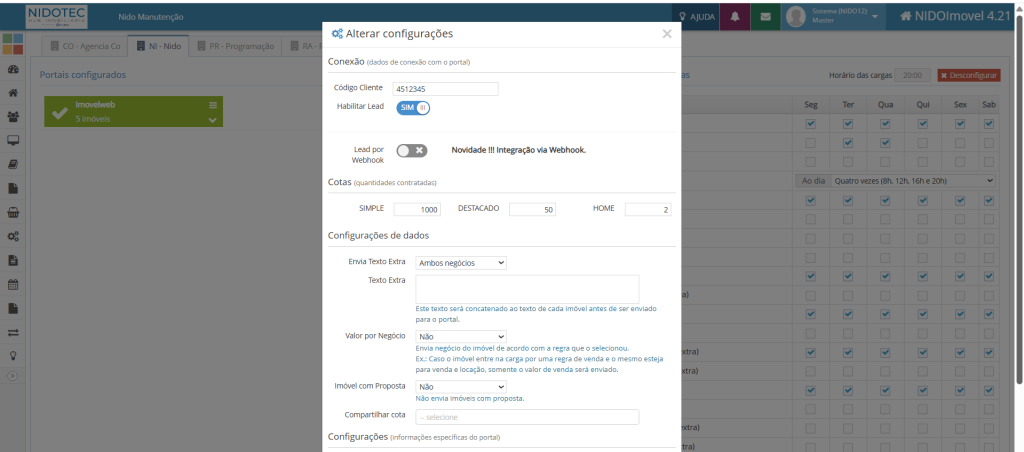Image resolution: width=1024 pixels, height=452 pixels.
Task: Uncheck the first Seg checkbox
Action: [x=810, y=124]
